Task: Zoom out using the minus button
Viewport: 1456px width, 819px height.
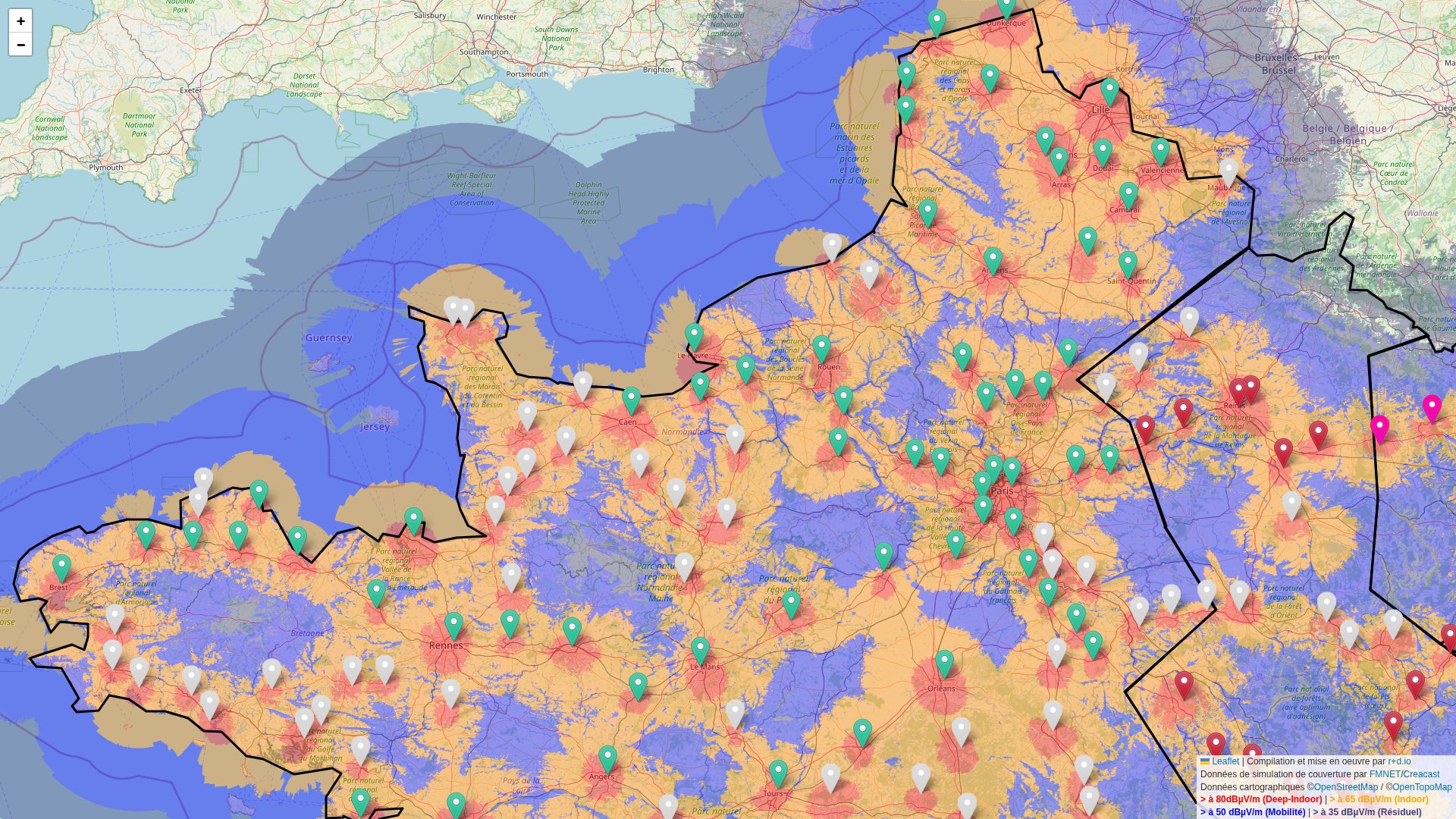Action: tap(20, 45)
